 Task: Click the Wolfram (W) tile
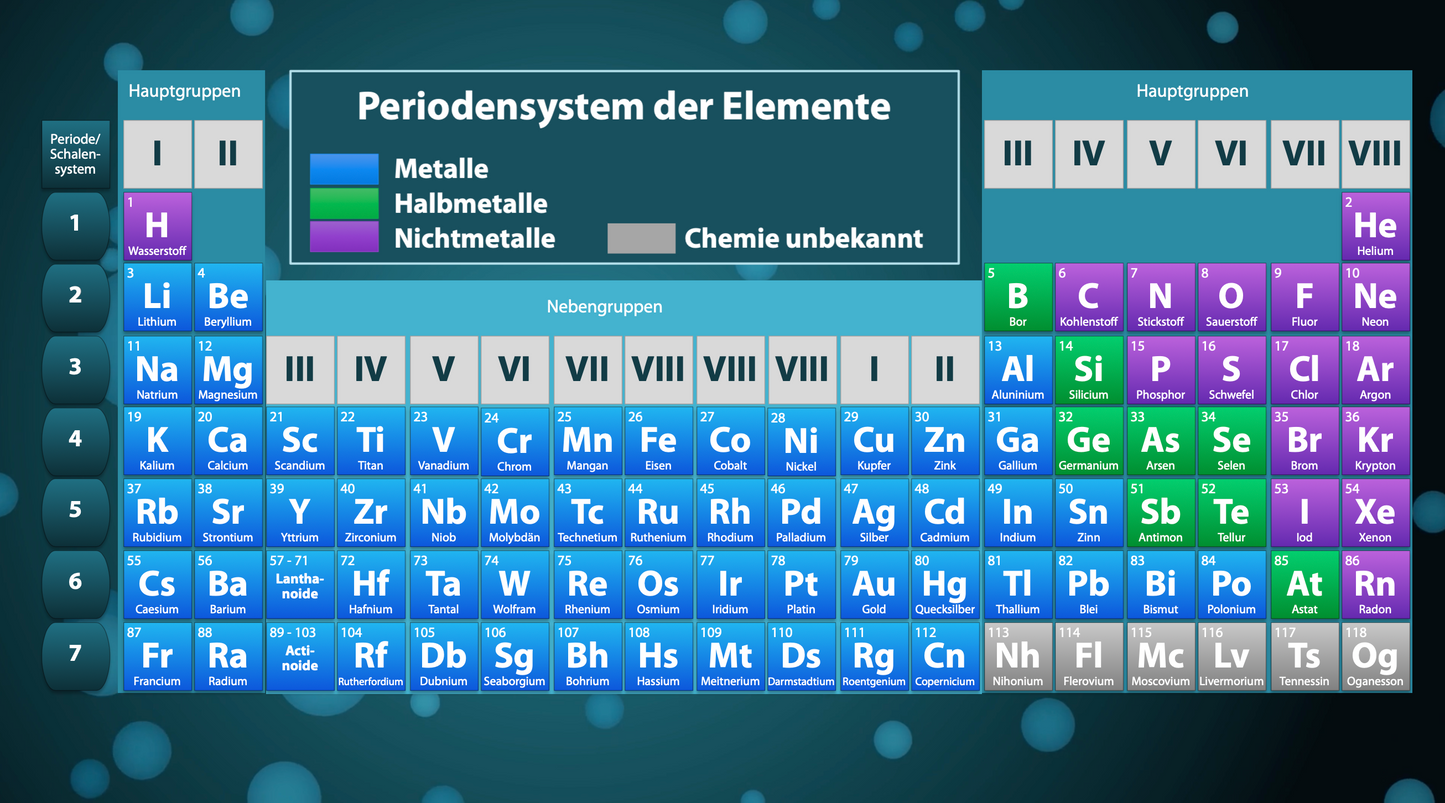tap(515, 585)
